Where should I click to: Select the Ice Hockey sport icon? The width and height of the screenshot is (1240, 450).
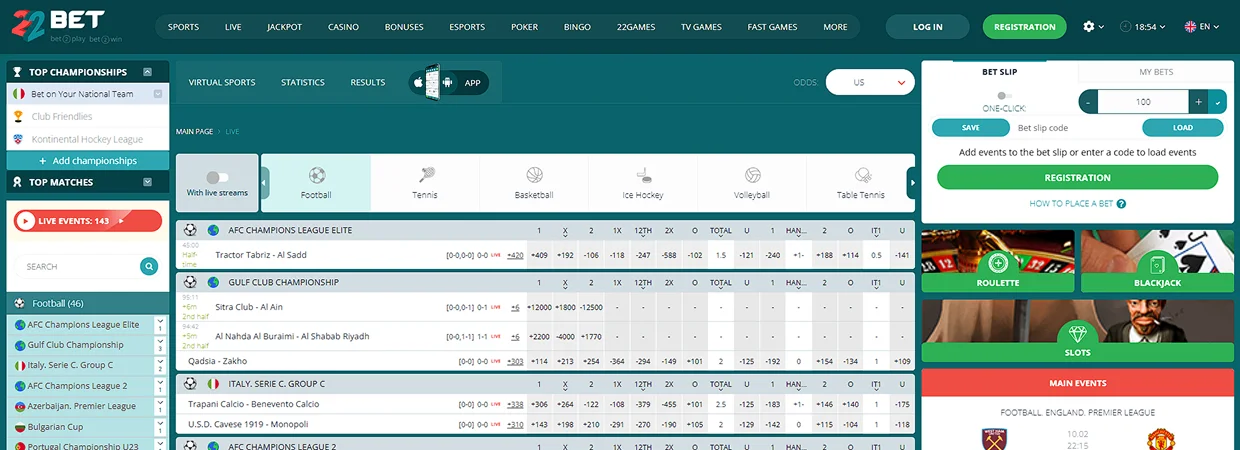643,182
